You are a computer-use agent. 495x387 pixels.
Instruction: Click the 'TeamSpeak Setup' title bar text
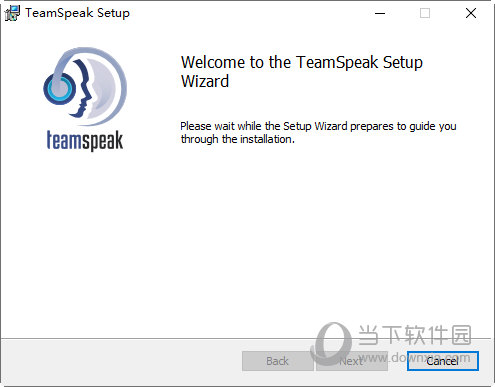coord(77,13)
